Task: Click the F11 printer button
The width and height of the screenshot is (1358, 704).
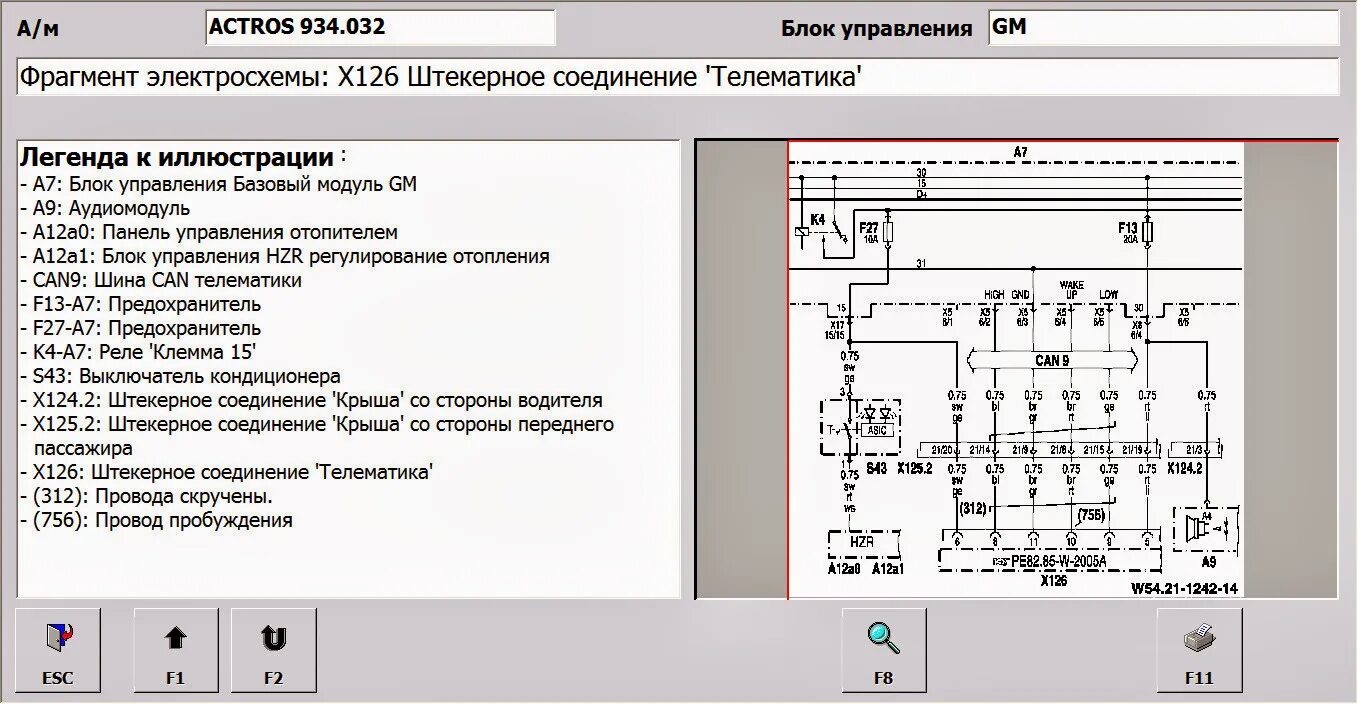Action: [1199, 650]
